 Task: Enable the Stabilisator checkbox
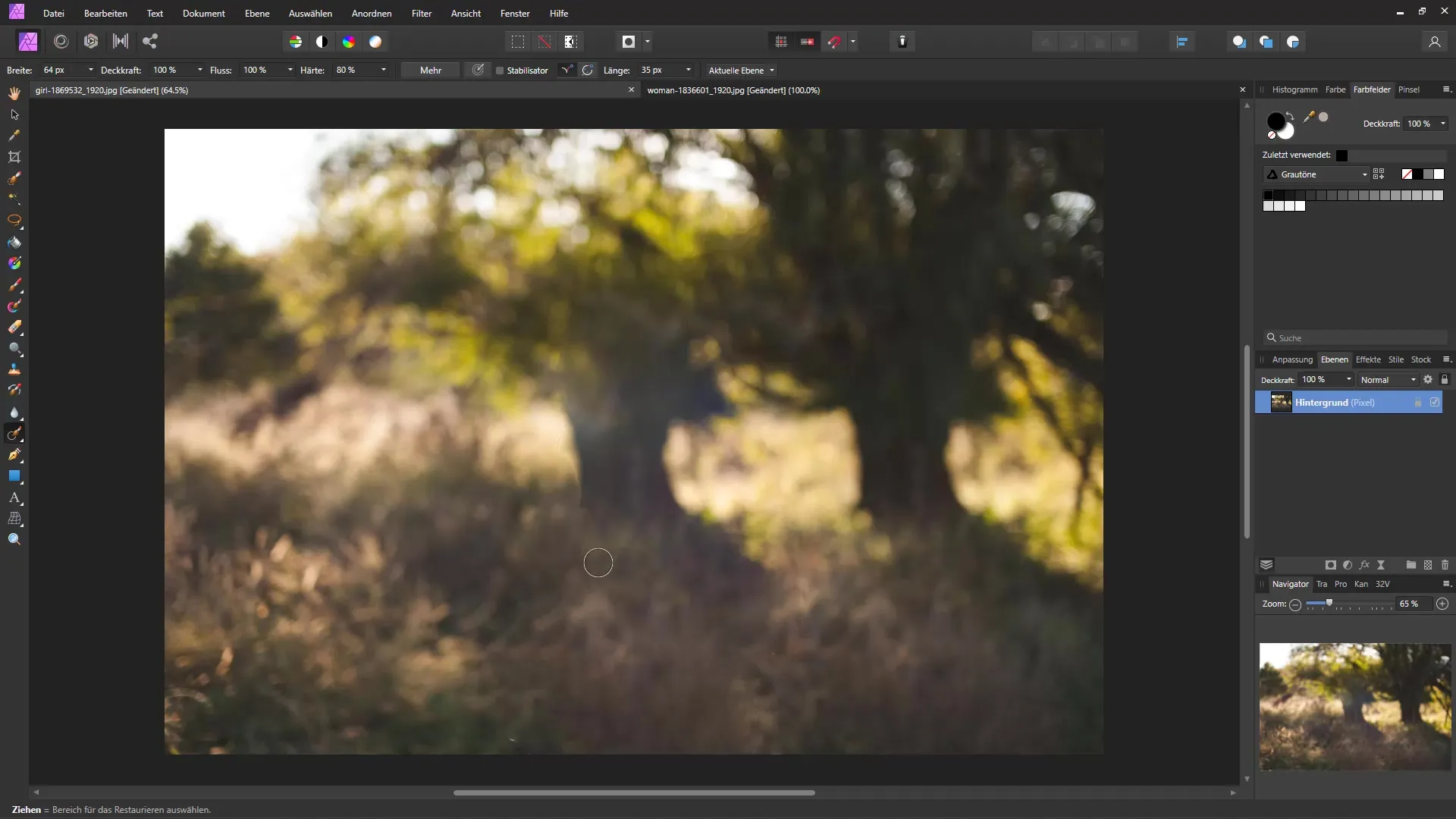(x=500, y=71)
